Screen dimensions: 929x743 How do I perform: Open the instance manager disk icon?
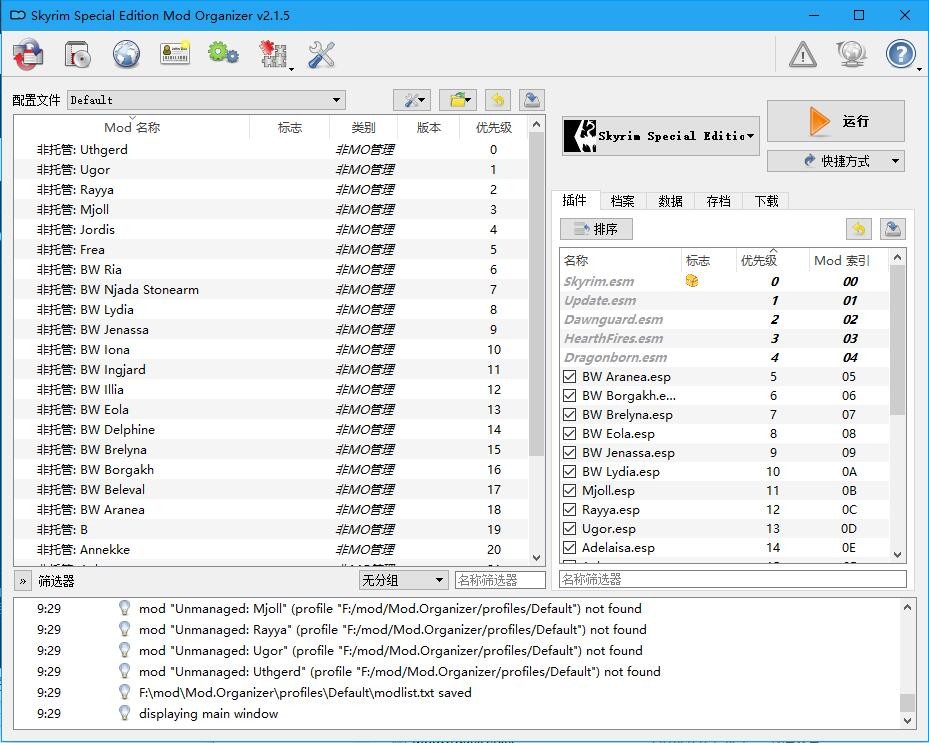coord(78,55)
